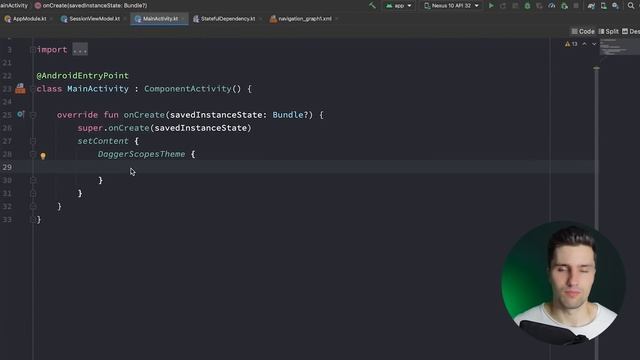This screenshot has height=360, width=640.
Task: Click @AndroidEntryPoint annotation text
Action: click(82, 76)
